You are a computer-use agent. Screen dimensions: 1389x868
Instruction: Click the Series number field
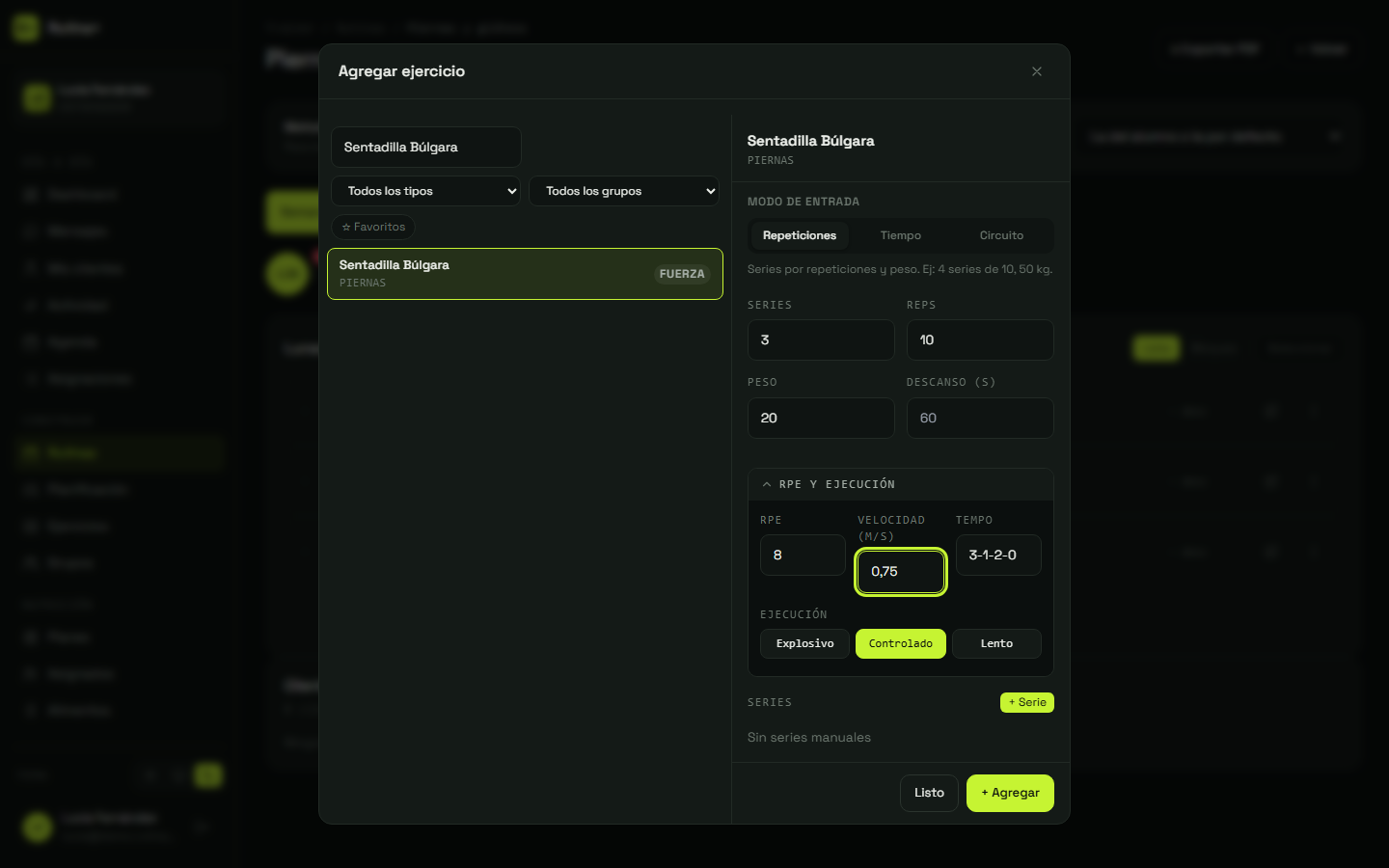pos(821,340)
